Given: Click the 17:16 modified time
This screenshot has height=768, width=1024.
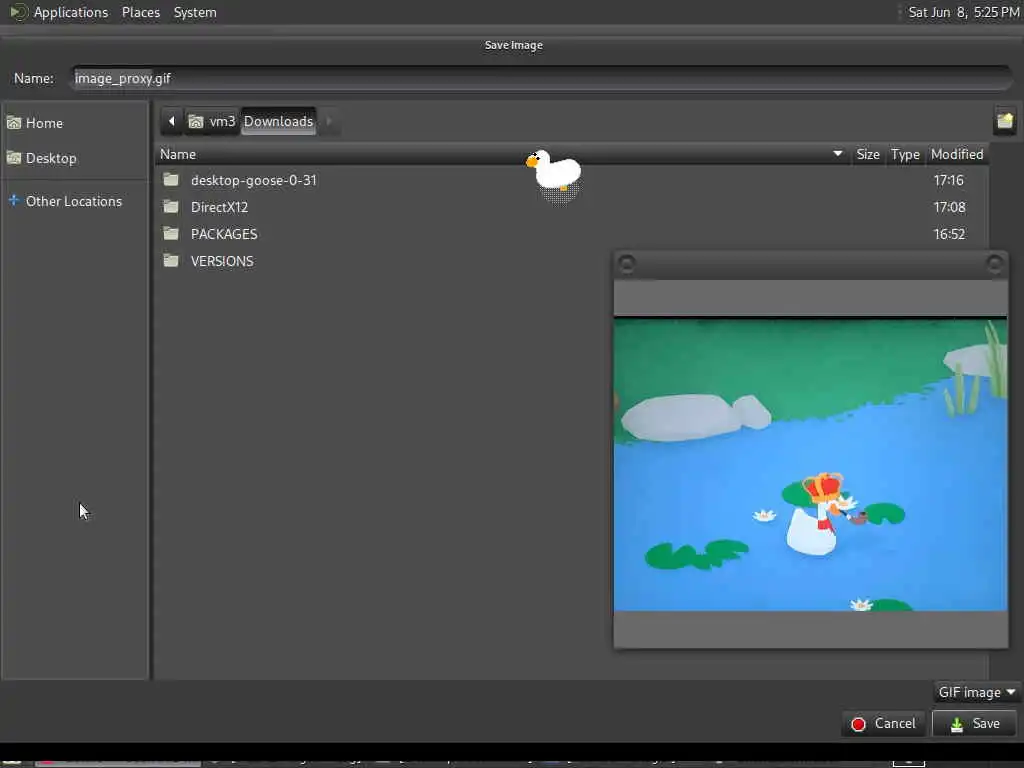Looking at the screenshot, I should [948, 180].
